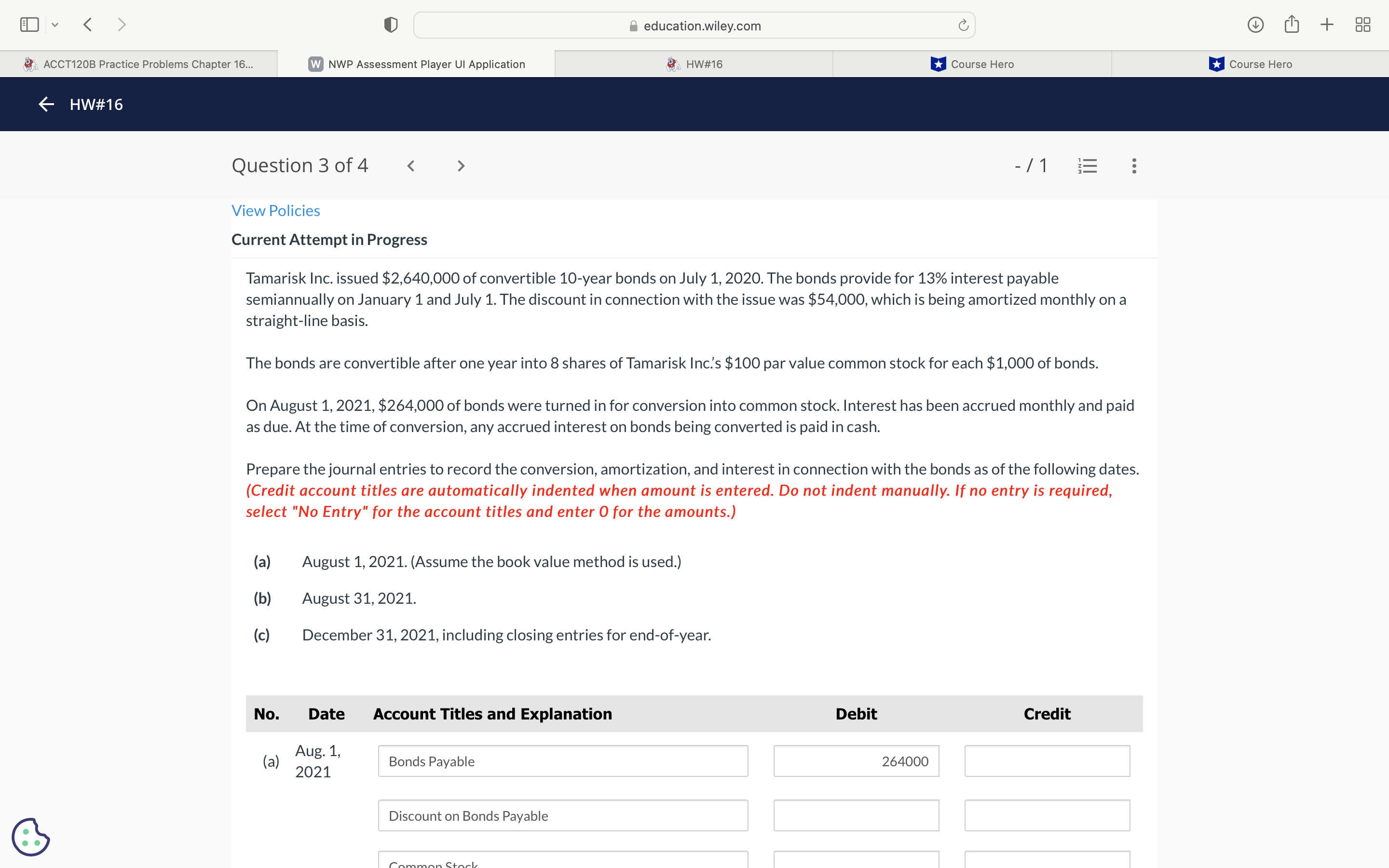Show Safari tab overview grid
The width and height of the screenshot is (1389, 868).
(x=1362, y=25)
